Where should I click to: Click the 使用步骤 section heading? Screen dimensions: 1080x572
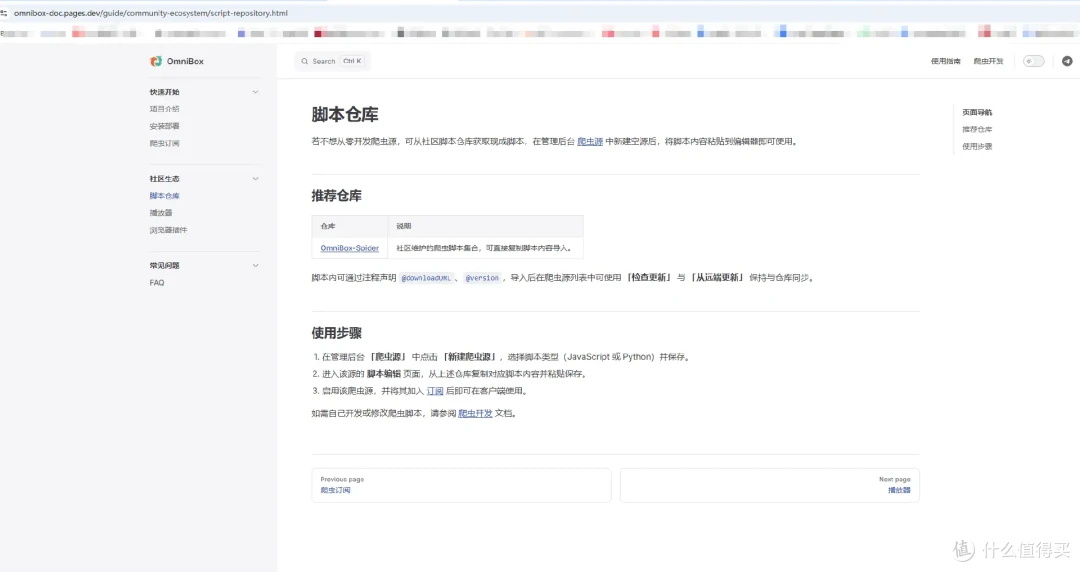tap(337, 333)
